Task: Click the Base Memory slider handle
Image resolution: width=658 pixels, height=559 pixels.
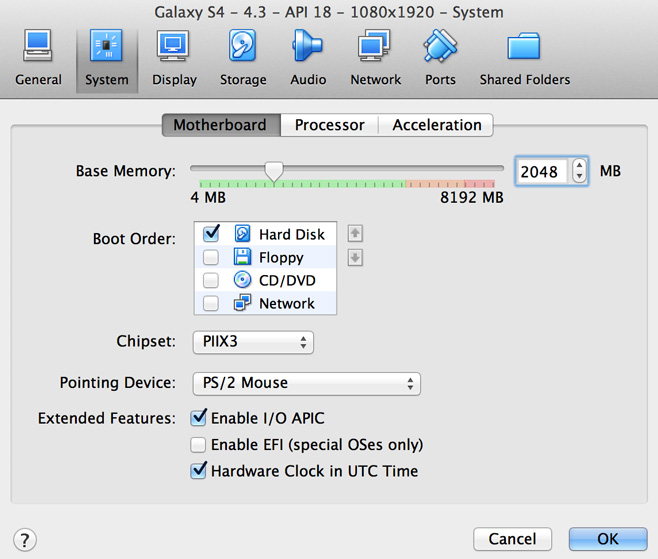Action: tap(274, 171)
